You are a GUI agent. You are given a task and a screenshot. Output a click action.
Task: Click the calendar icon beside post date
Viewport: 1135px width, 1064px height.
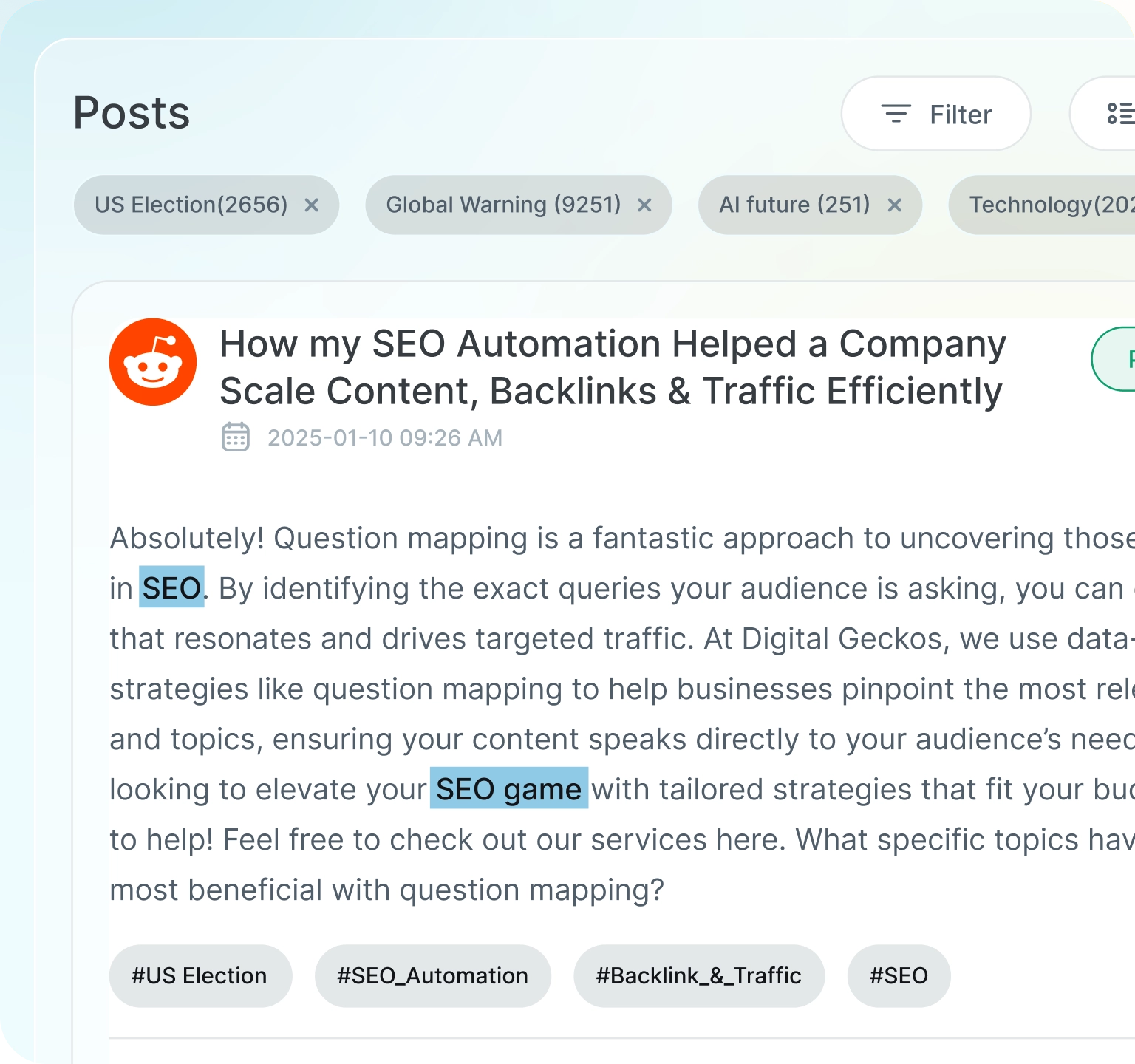click(236, 437)
